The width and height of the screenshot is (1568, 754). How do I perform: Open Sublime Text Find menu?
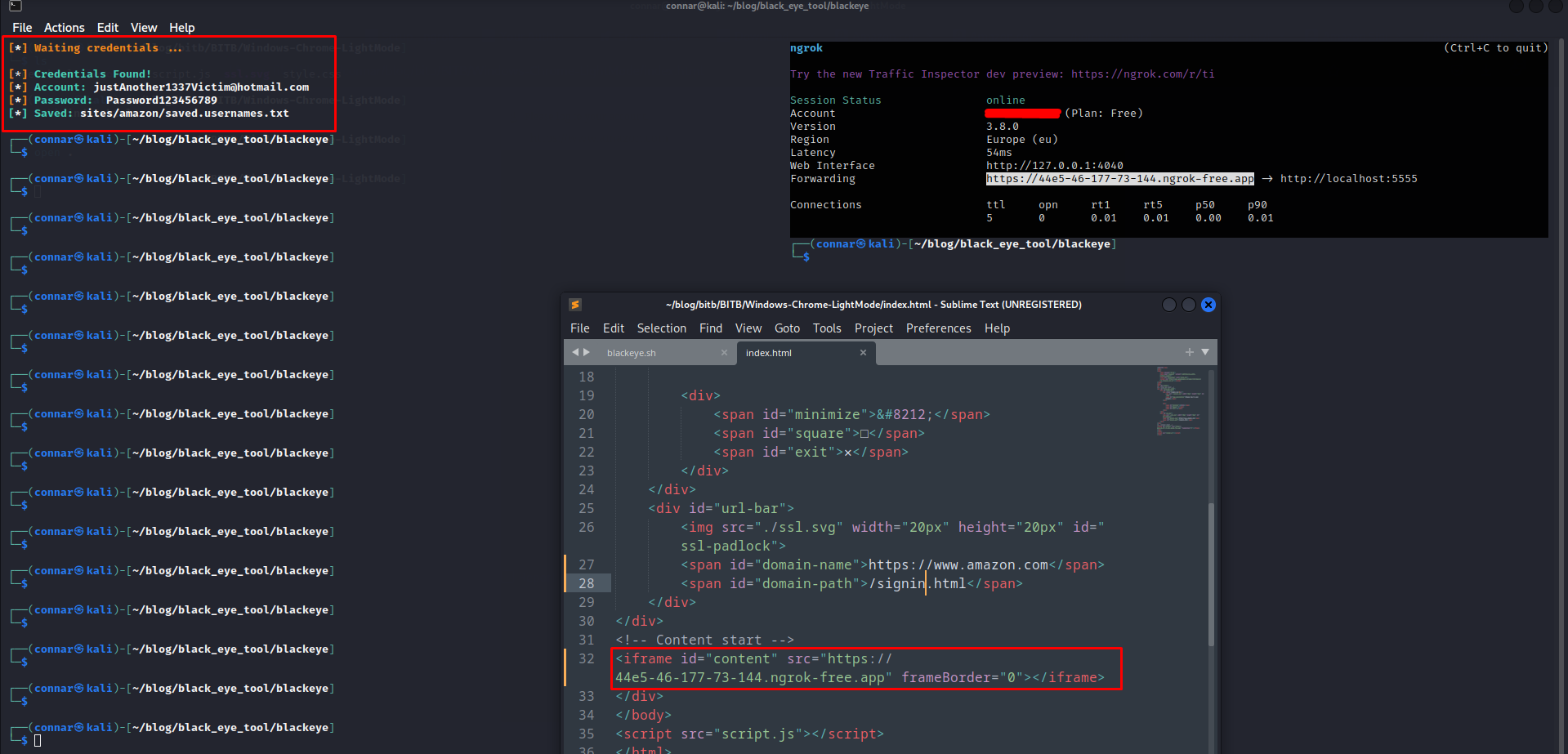[x=711, y=328]
